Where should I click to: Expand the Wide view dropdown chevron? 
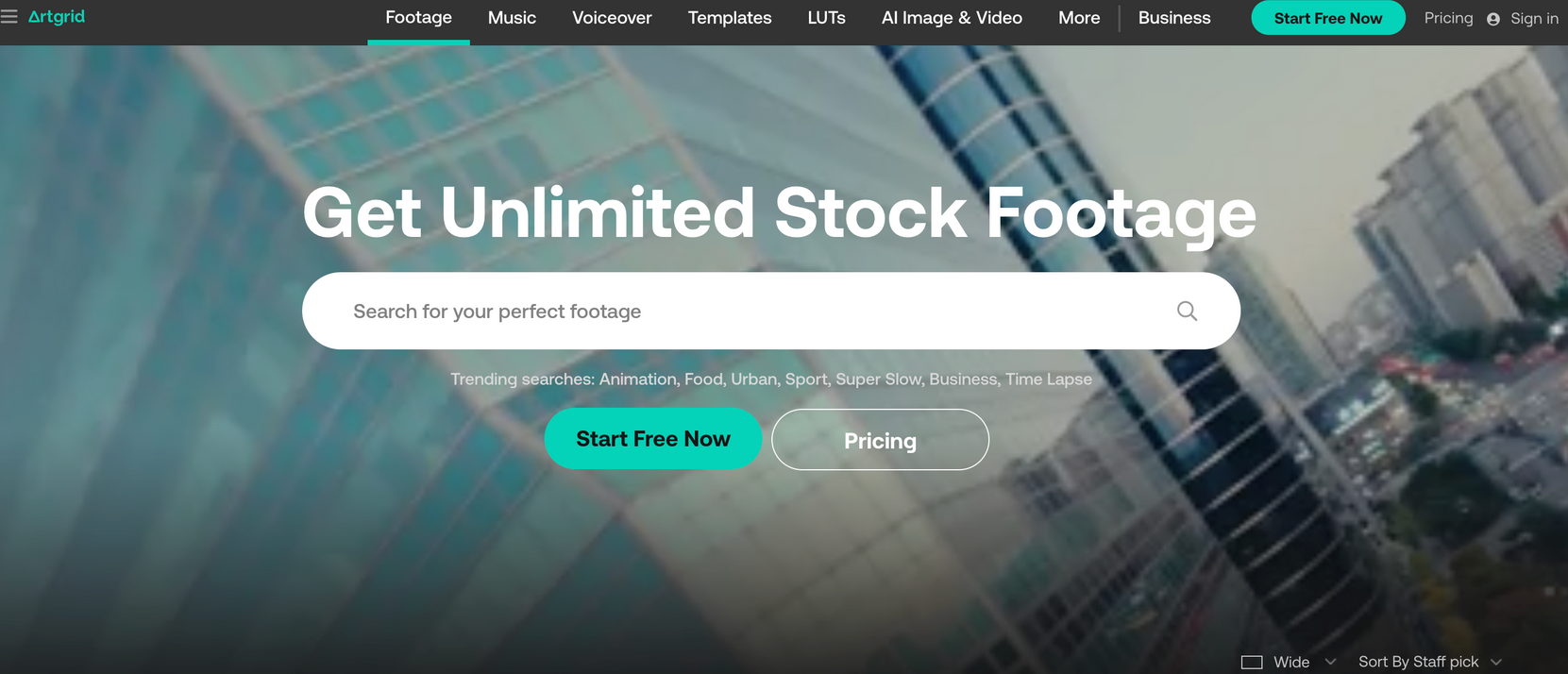(x=1330, y=662)
